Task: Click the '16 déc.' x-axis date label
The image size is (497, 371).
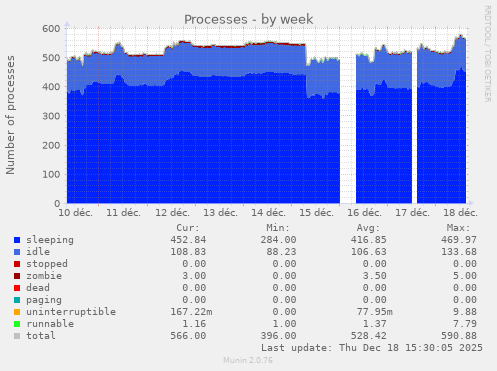Action: pos(364,213)
